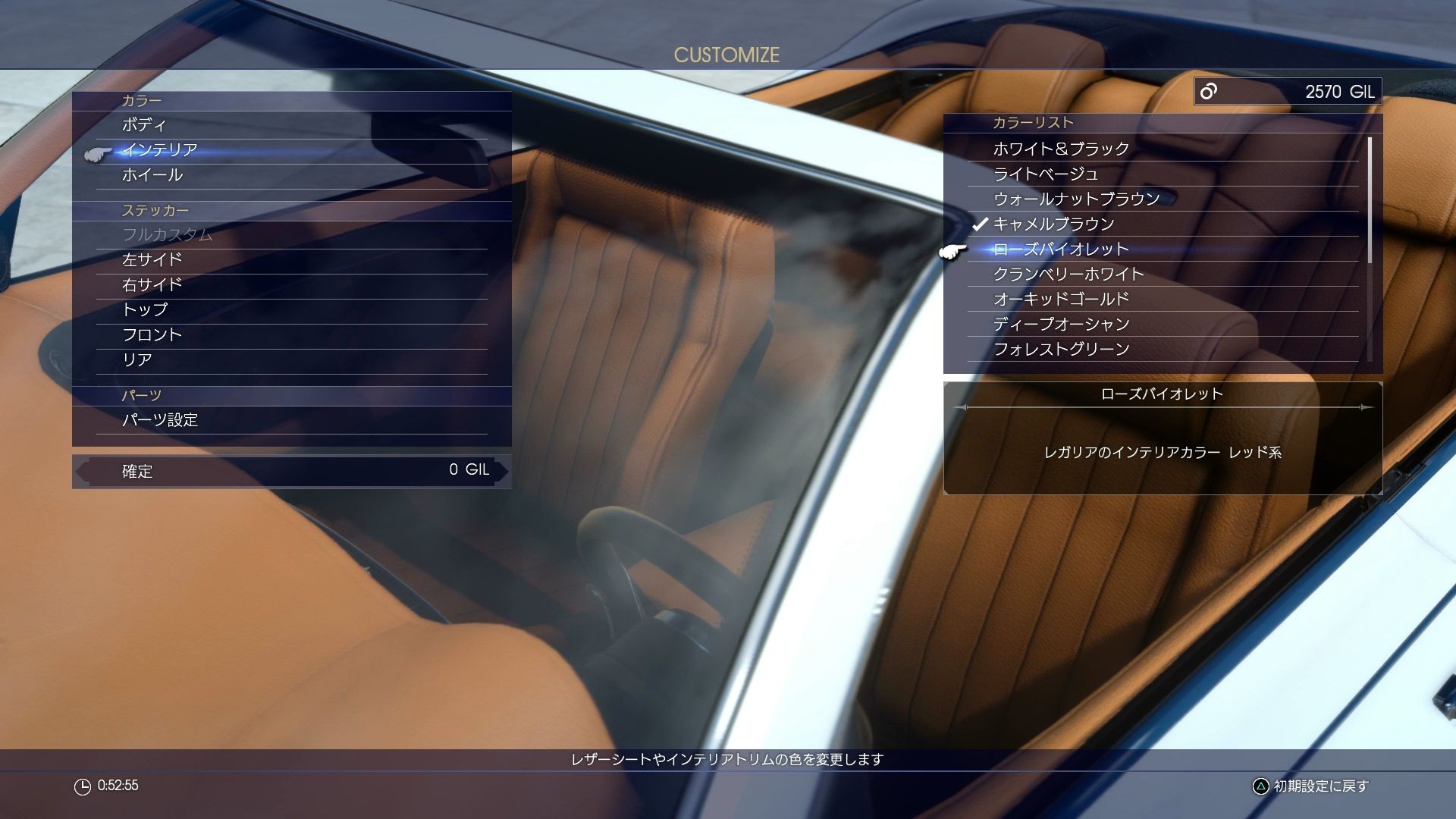
Task: Choose ローズバイオレット interior color
Action: pyautogui.click(x=1163, y=249)
